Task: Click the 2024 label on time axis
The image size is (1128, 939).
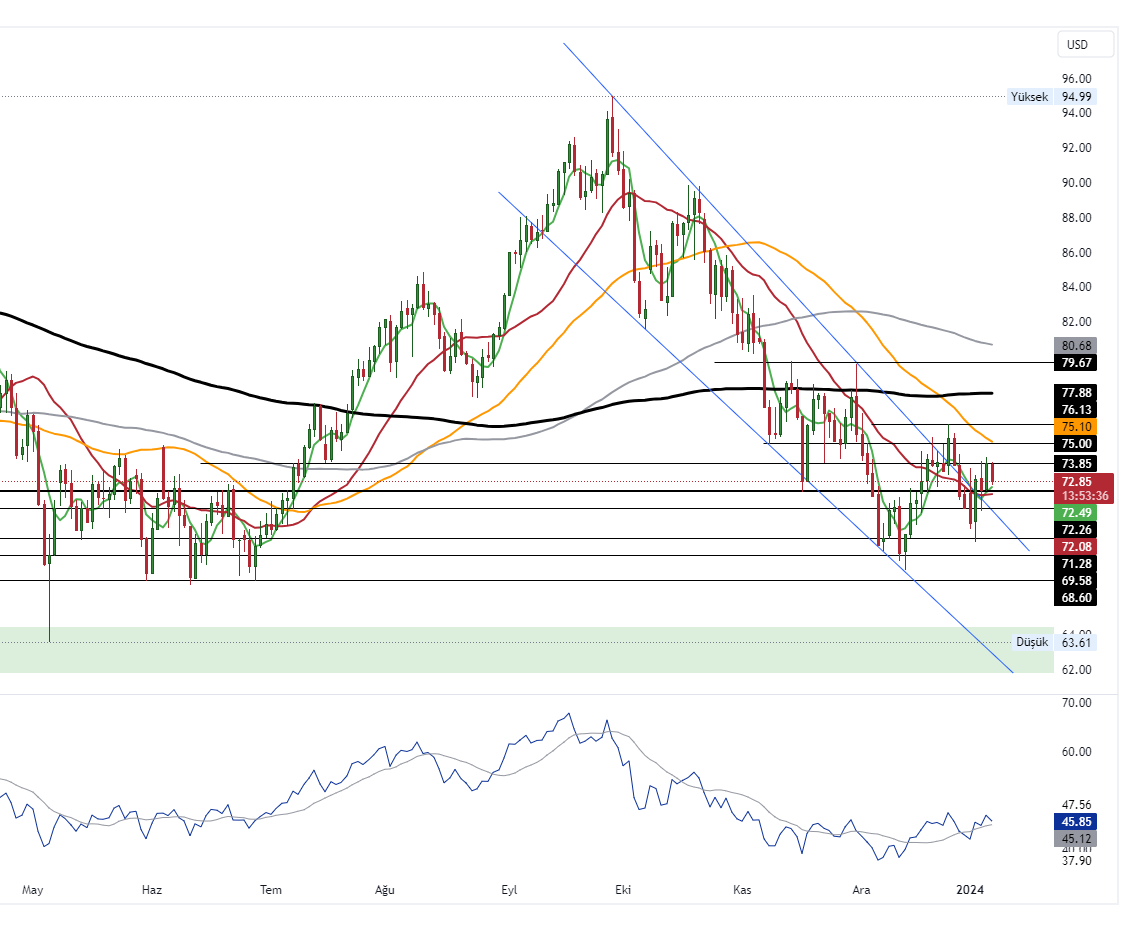Action: 971,889
